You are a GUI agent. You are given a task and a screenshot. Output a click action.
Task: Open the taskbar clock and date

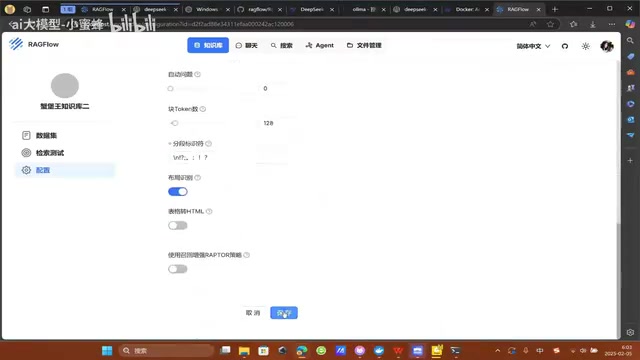[x=619, y=351]
